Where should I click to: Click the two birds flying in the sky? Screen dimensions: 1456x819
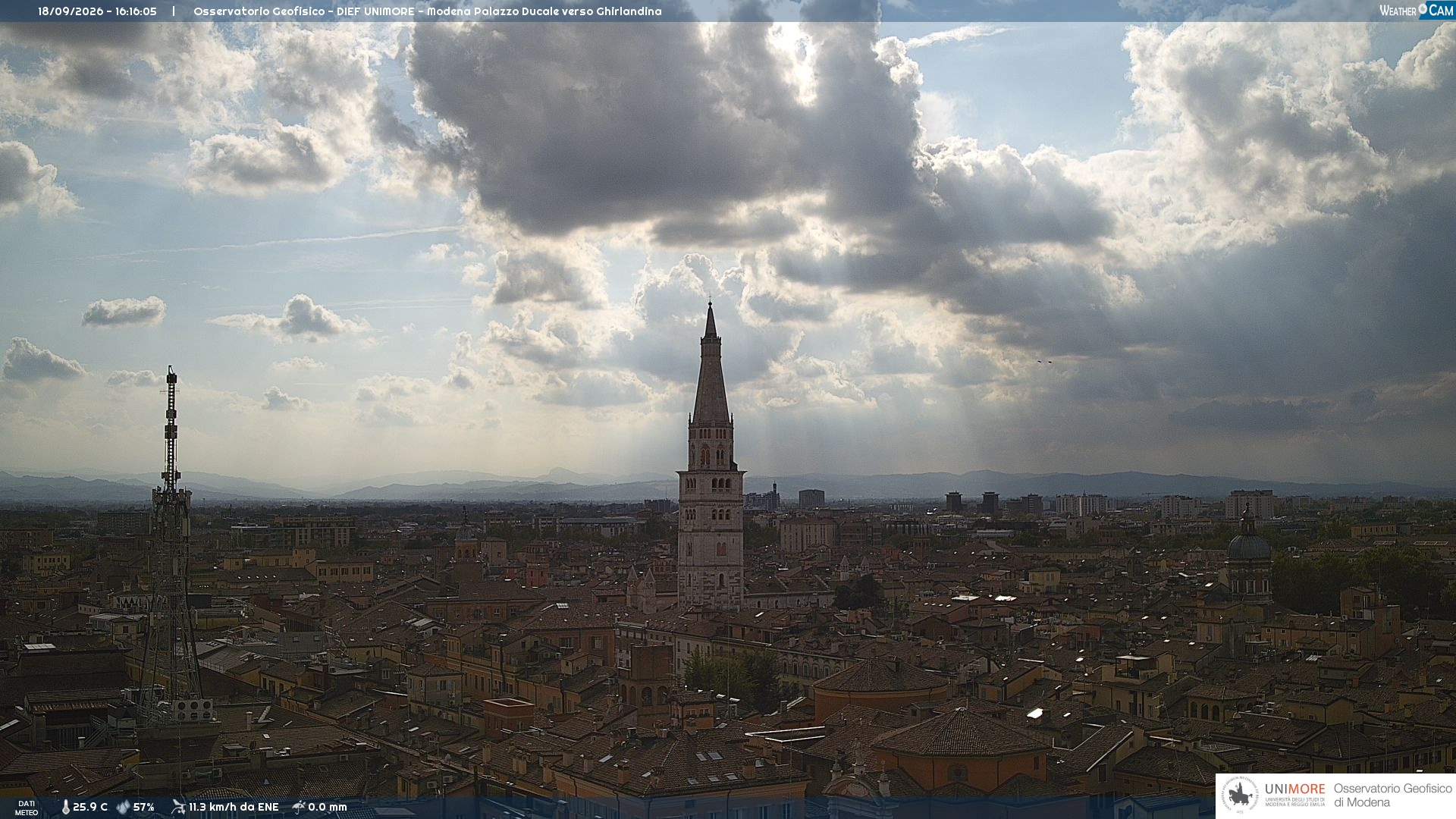tap(1044, 362)
